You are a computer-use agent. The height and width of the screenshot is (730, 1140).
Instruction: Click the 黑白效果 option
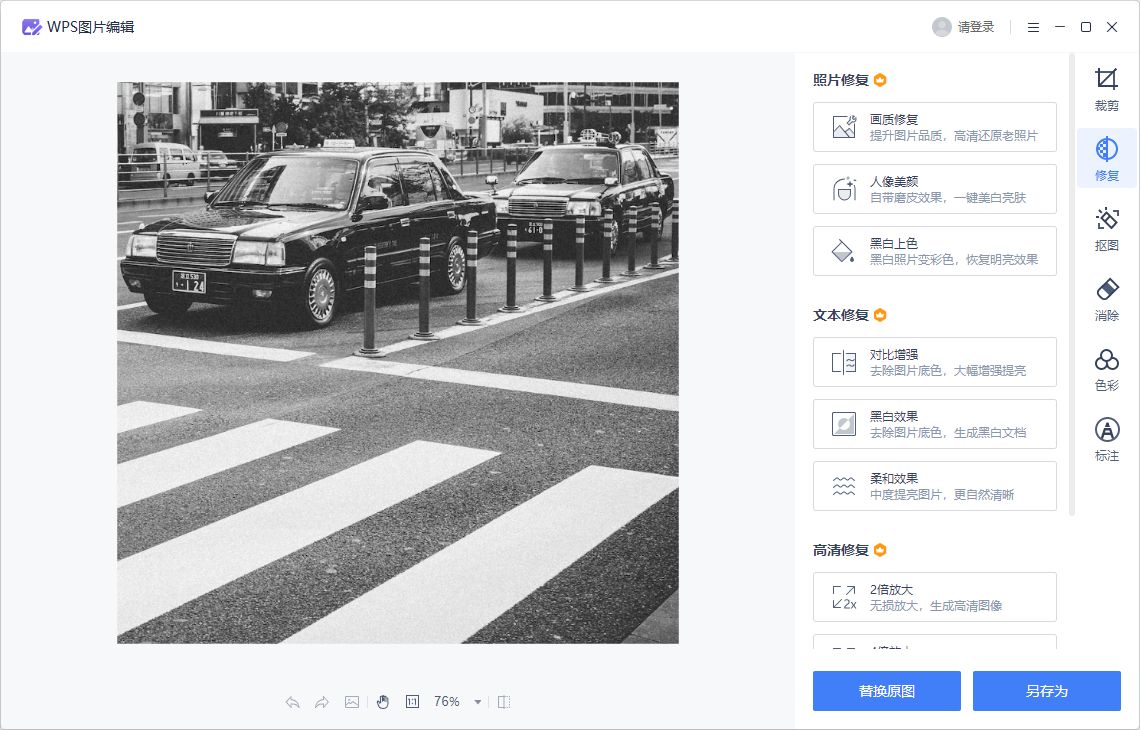pyautogui.click(x=934, y=424)
